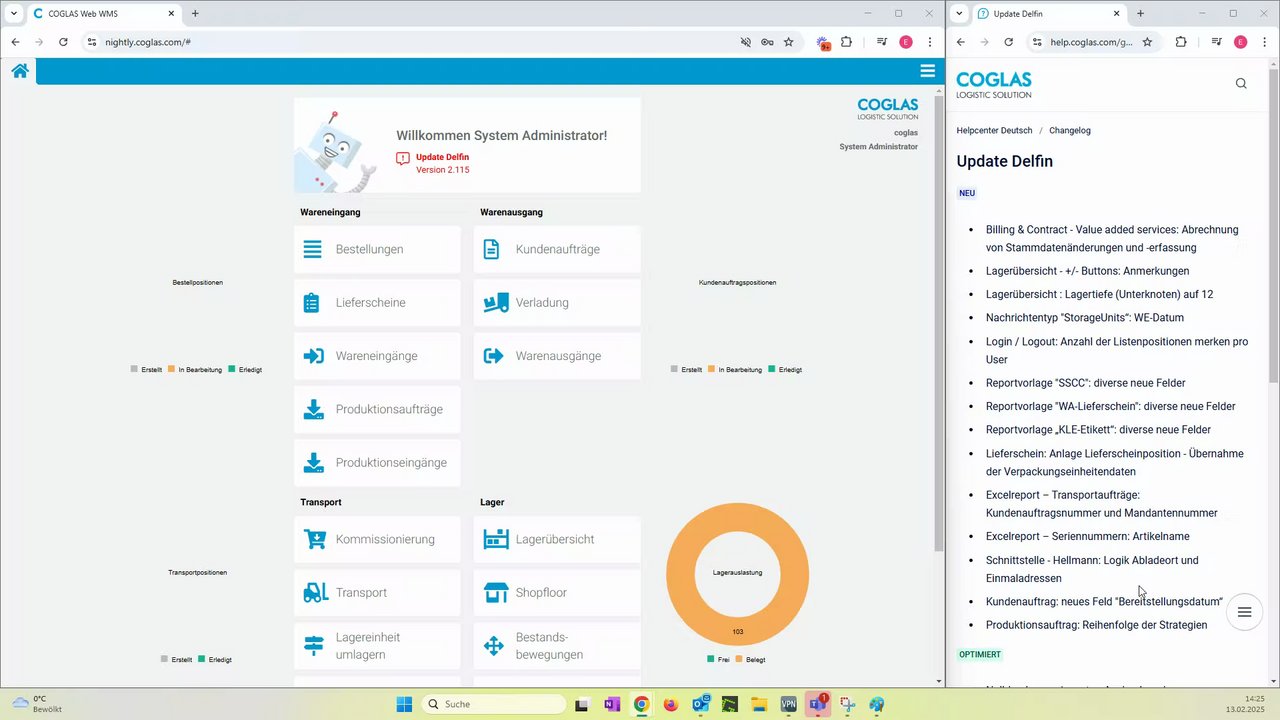Click the COGLAS logo in the help center

tap(994, 85)
